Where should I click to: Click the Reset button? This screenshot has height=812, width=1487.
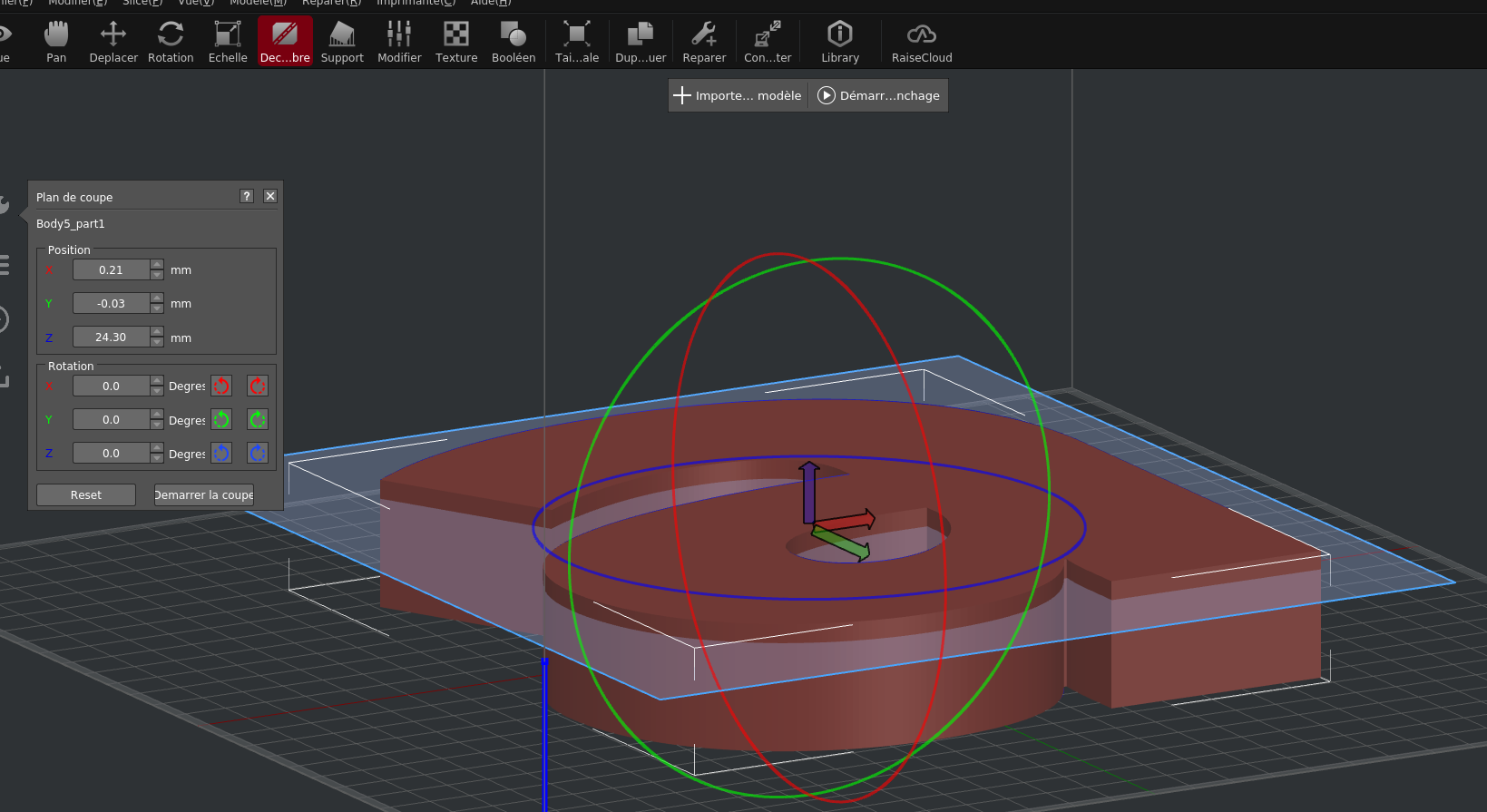86,494
